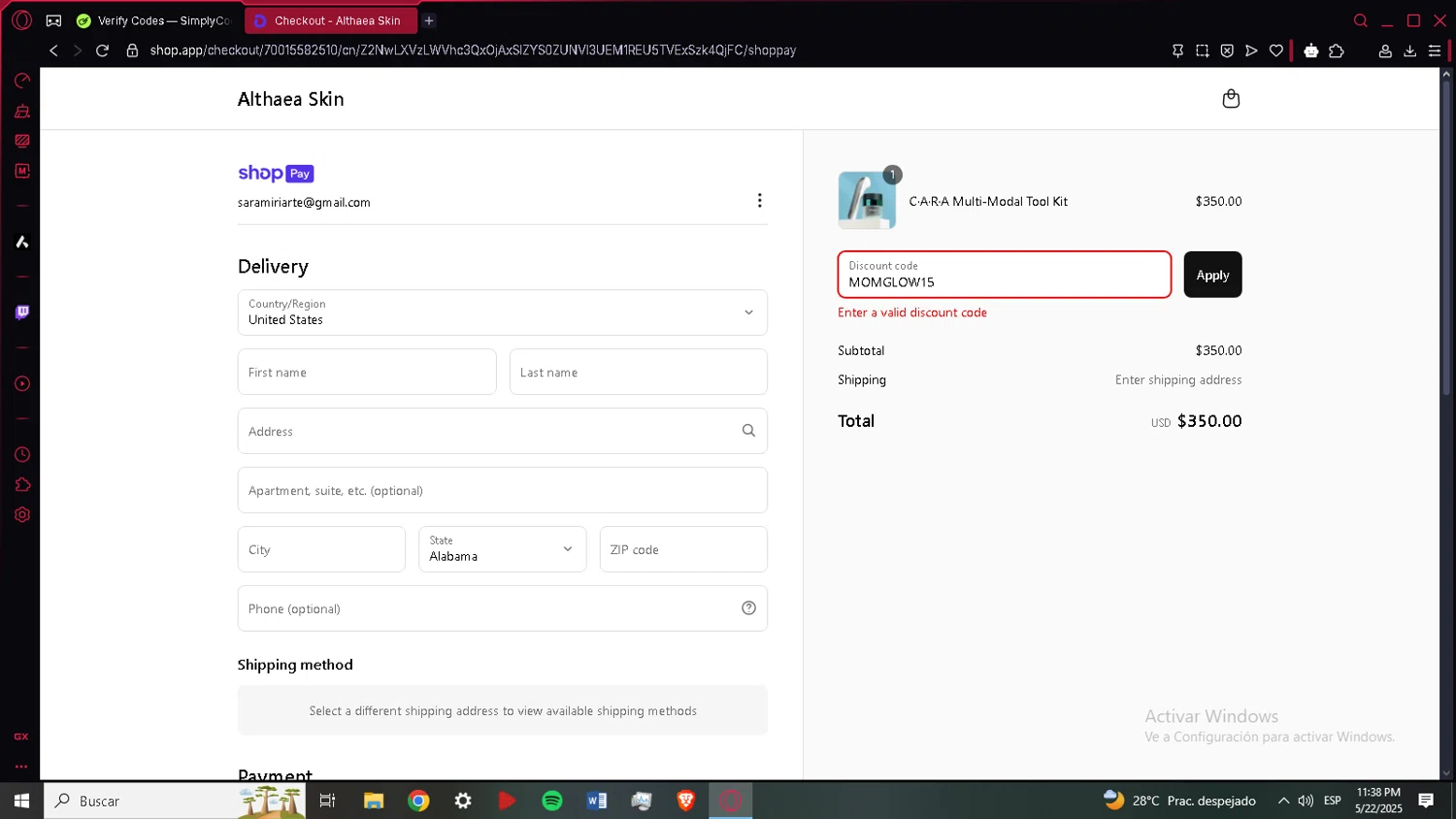
Task: Expand the State dropdown showing Alabama
Action: pyautogui.click(x=503, y=549)
